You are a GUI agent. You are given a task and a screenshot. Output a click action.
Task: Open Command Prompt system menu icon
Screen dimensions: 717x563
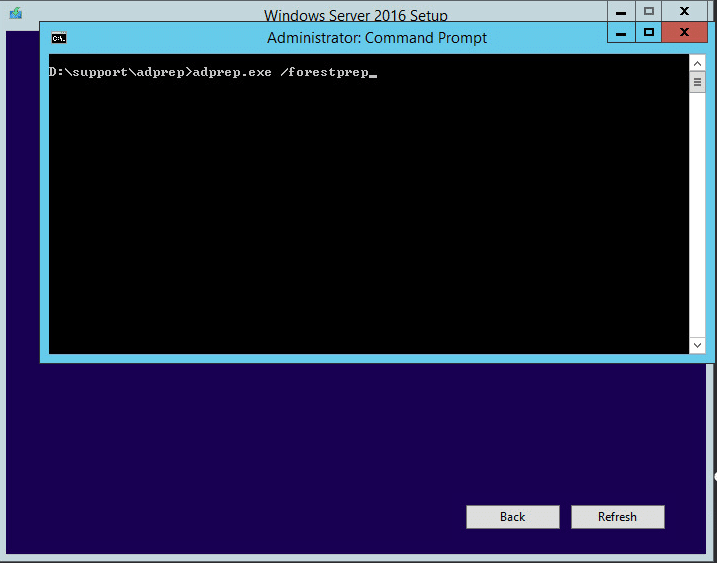59,38
